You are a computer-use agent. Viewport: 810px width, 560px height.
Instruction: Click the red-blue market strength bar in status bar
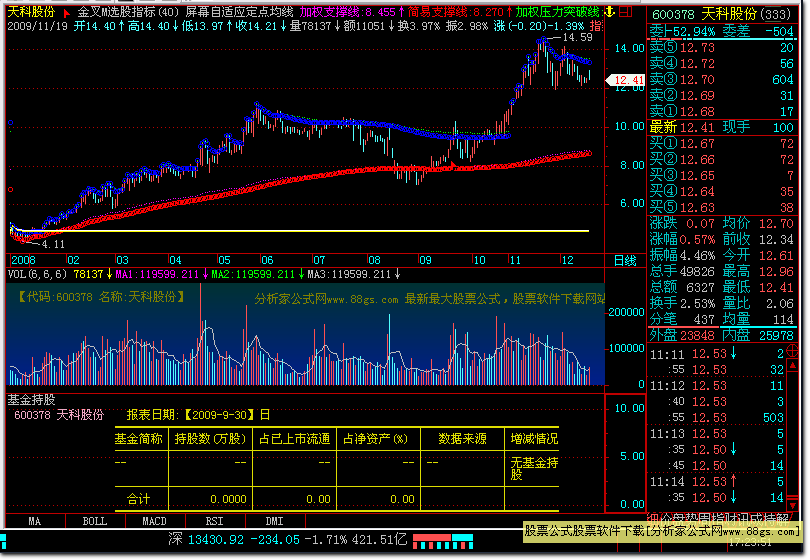tap(440, 540)
